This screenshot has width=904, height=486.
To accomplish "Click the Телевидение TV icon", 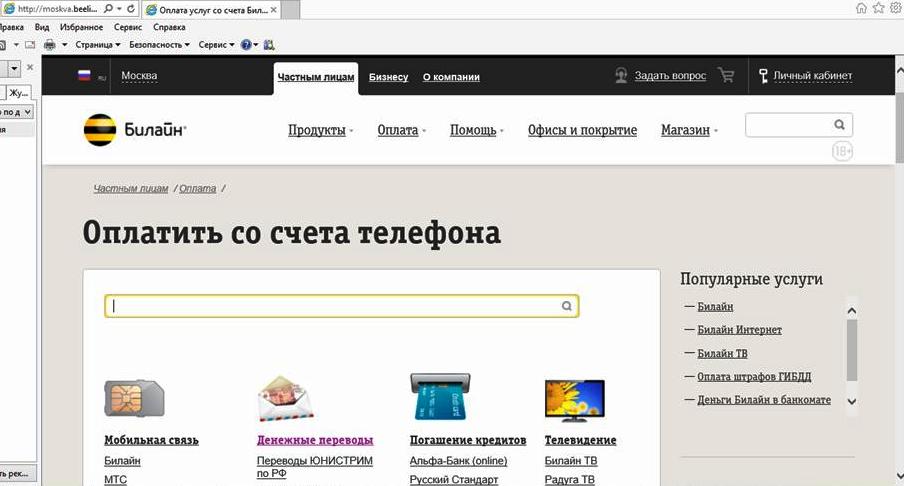I will click(574, 399).
